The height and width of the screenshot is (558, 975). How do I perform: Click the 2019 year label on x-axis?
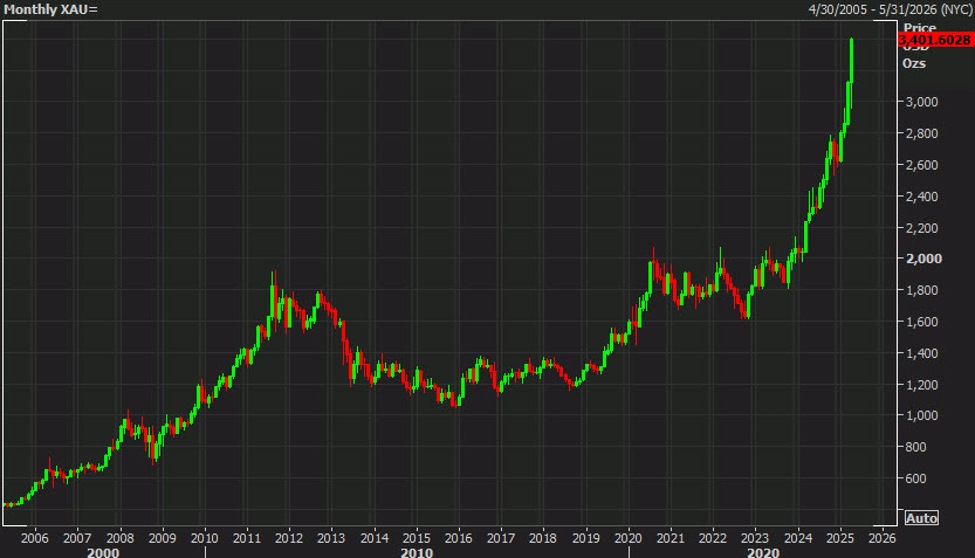tap(585, 536)
